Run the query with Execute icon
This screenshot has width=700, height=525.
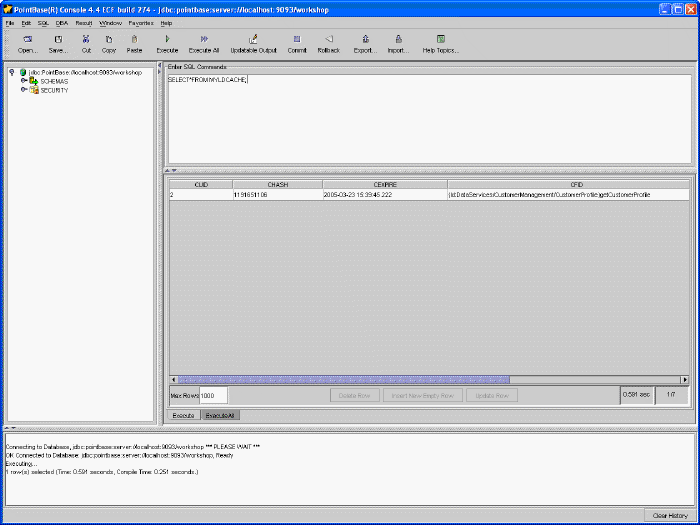(x=167, y=39)
